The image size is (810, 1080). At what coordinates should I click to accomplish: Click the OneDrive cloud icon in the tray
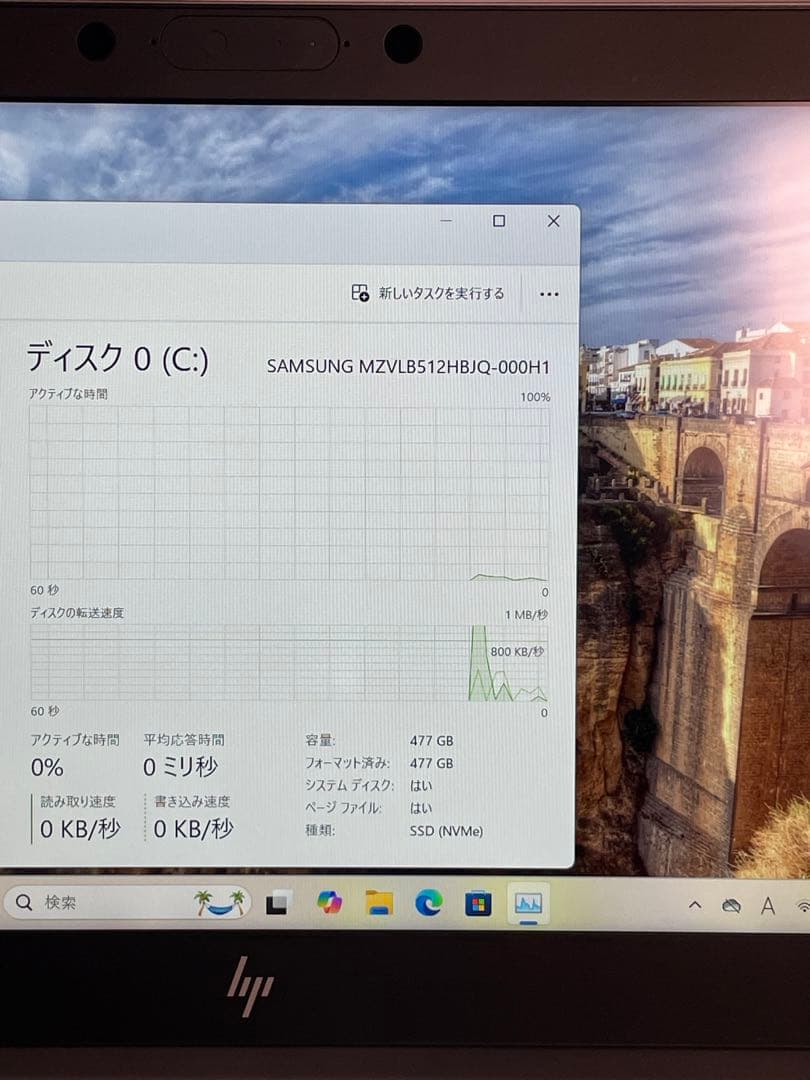[731, 905]
